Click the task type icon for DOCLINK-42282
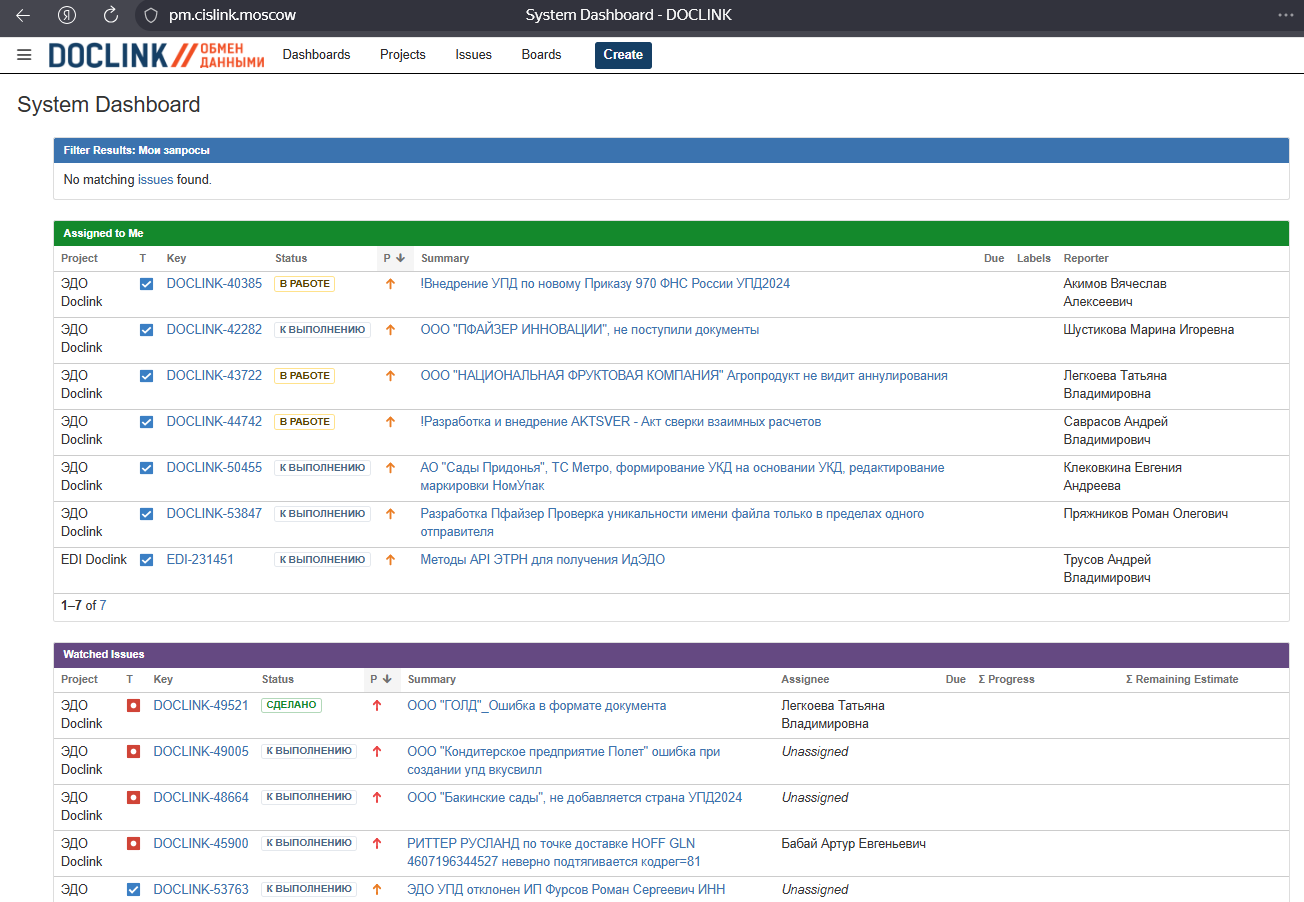The width and height of the screenshot is (1304, 902). pos(147,330)
